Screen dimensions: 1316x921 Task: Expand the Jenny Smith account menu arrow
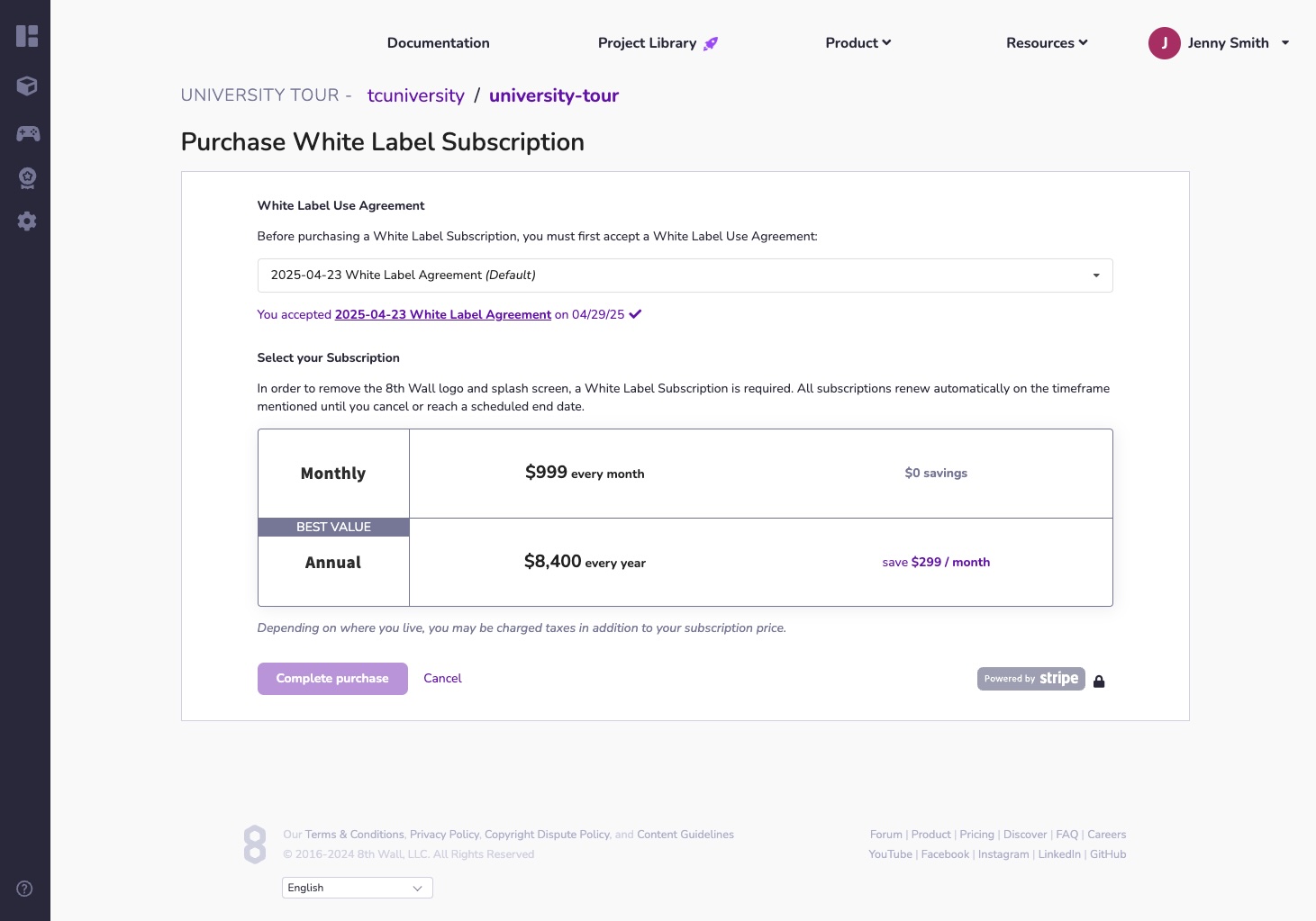pos(1285,43)
